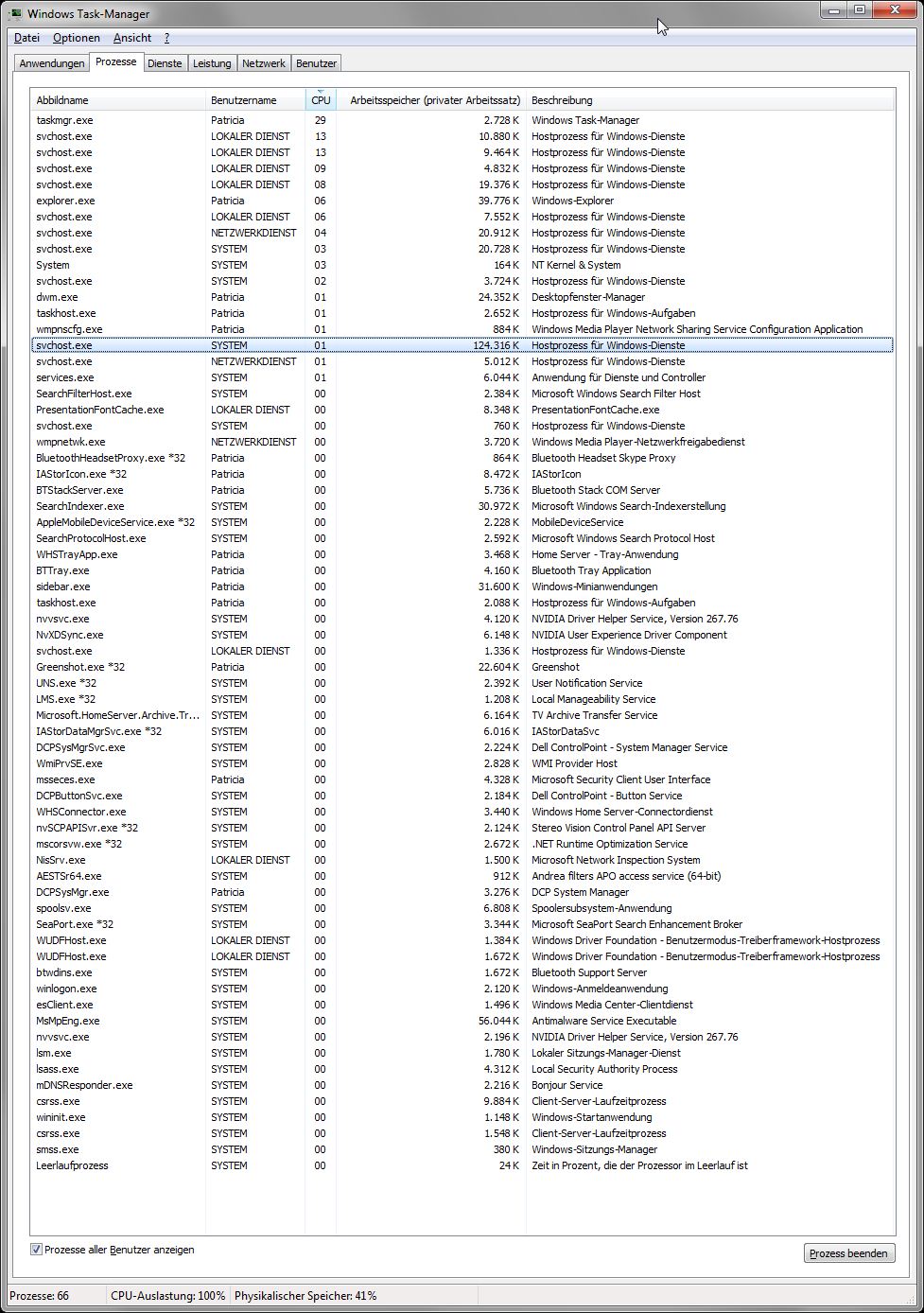Select the NvXDSync.exe process

[x=462, y=635]
